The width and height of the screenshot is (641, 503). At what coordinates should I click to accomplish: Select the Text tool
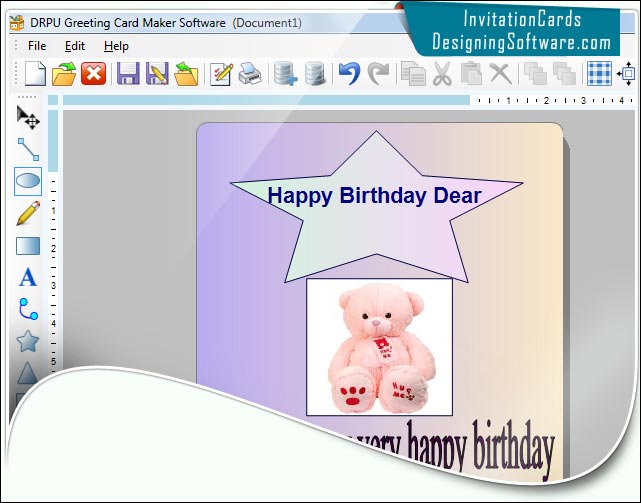coord(28,278)
